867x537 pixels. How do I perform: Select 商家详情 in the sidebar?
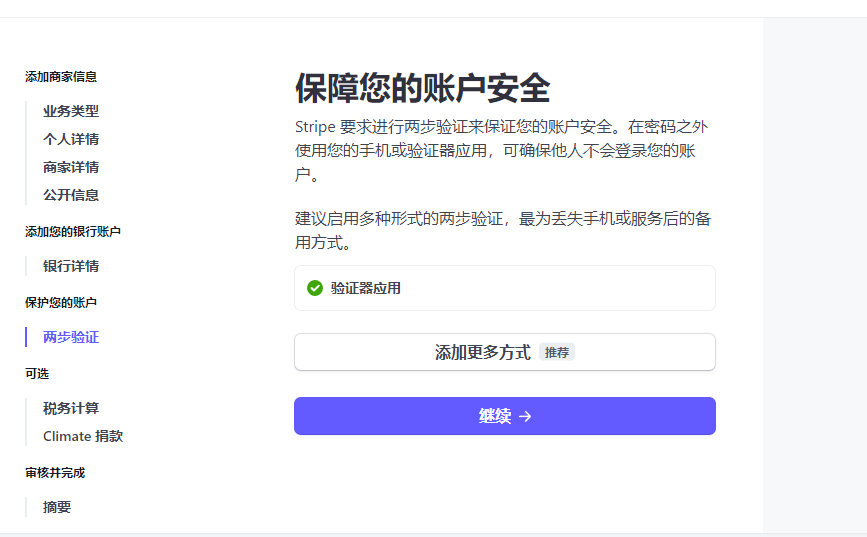71,167
